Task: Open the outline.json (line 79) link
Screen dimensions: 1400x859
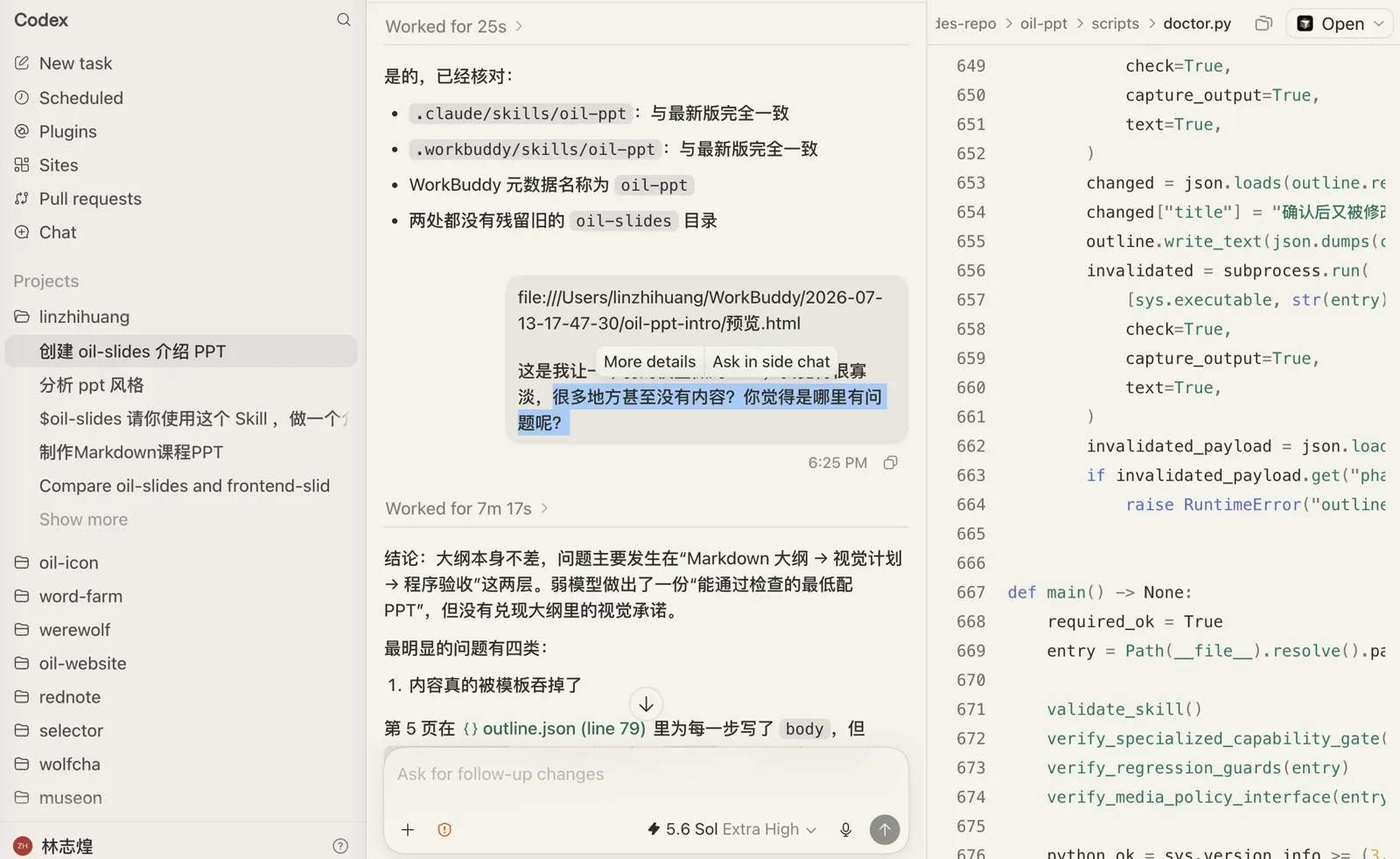Action: (555, 729)
